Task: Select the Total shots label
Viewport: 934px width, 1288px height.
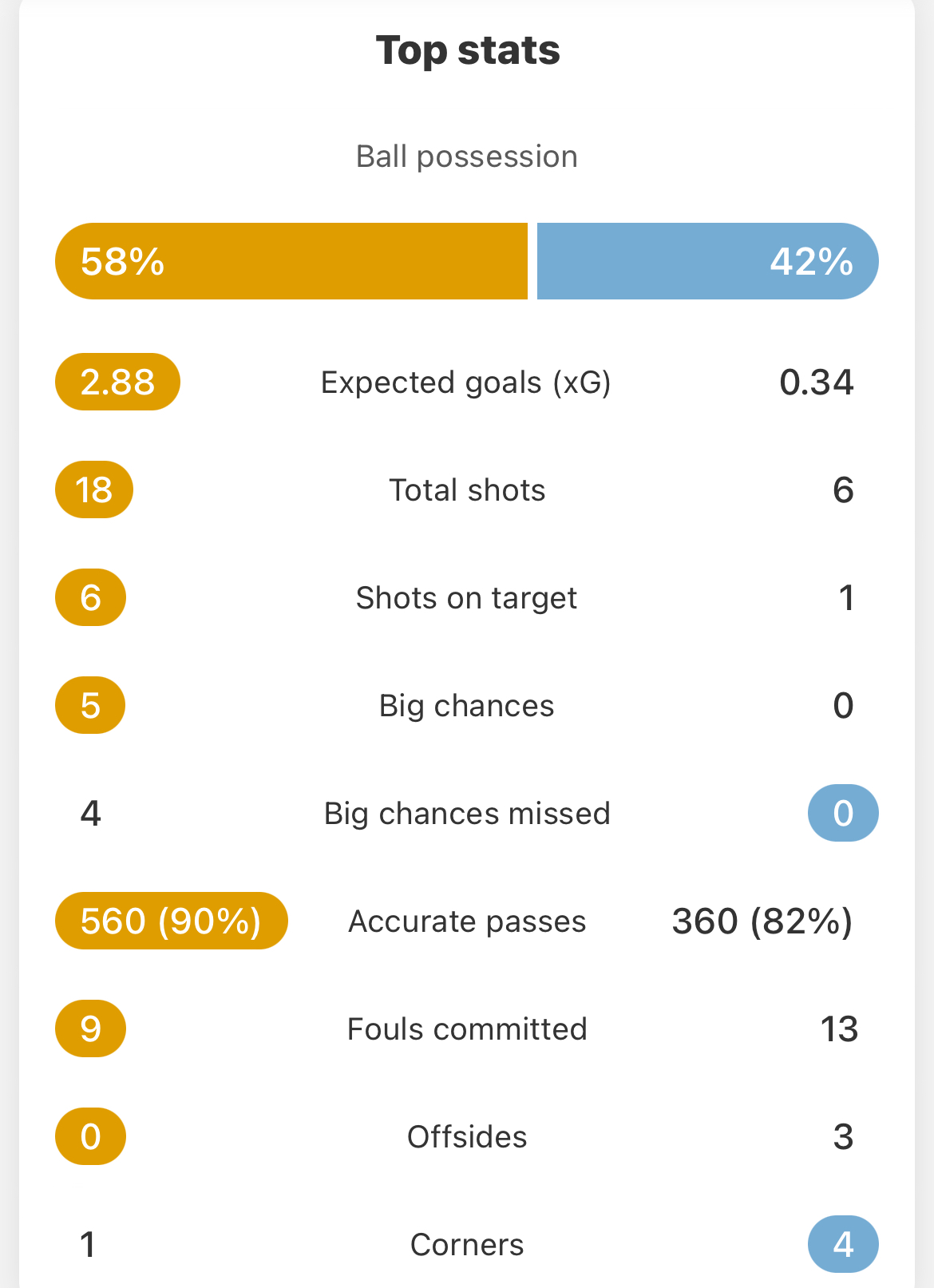Action: [x=467, y=490]
